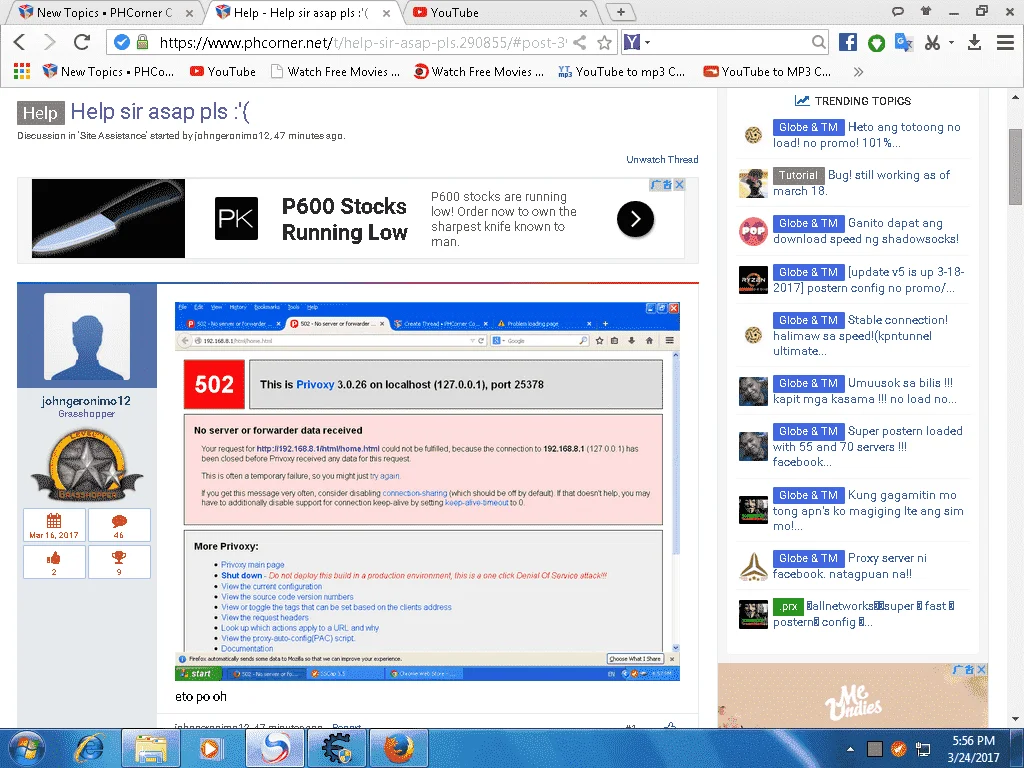Open Firefox from the taskbar
Viewport: 1024px width, 768px height.
399,748
